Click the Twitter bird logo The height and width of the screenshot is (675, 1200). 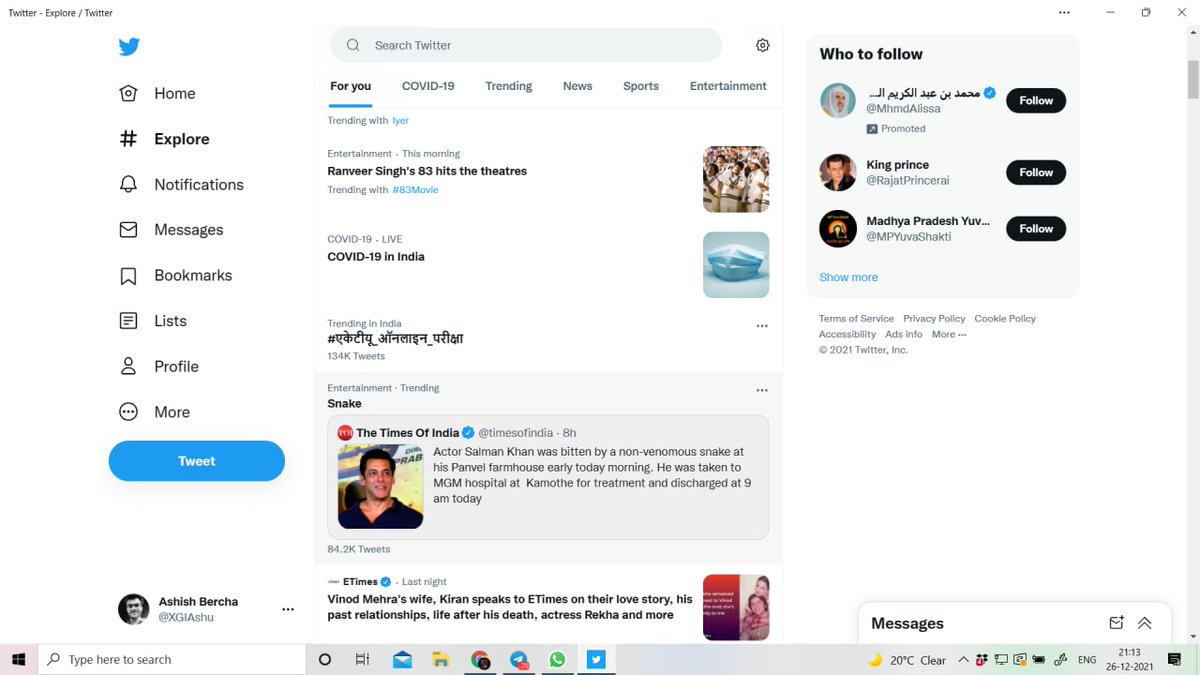(x=129, y=47)
